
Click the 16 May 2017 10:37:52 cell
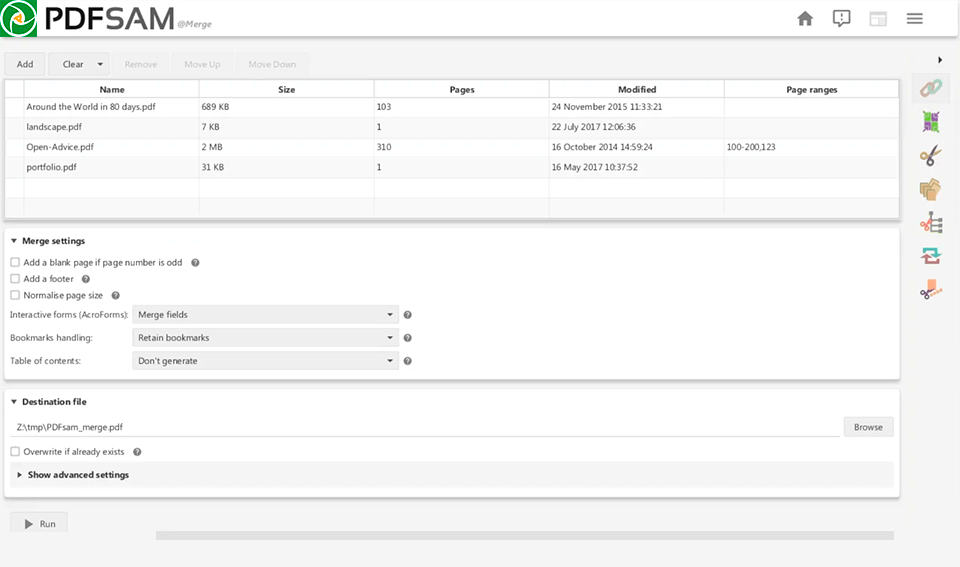[x=637, y=167]
